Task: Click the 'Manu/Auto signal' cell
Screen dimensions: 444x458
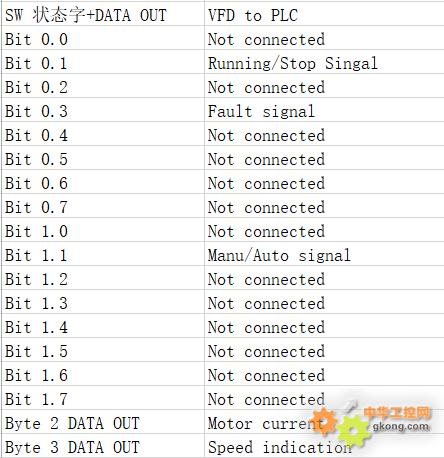Action: (324, 254)
